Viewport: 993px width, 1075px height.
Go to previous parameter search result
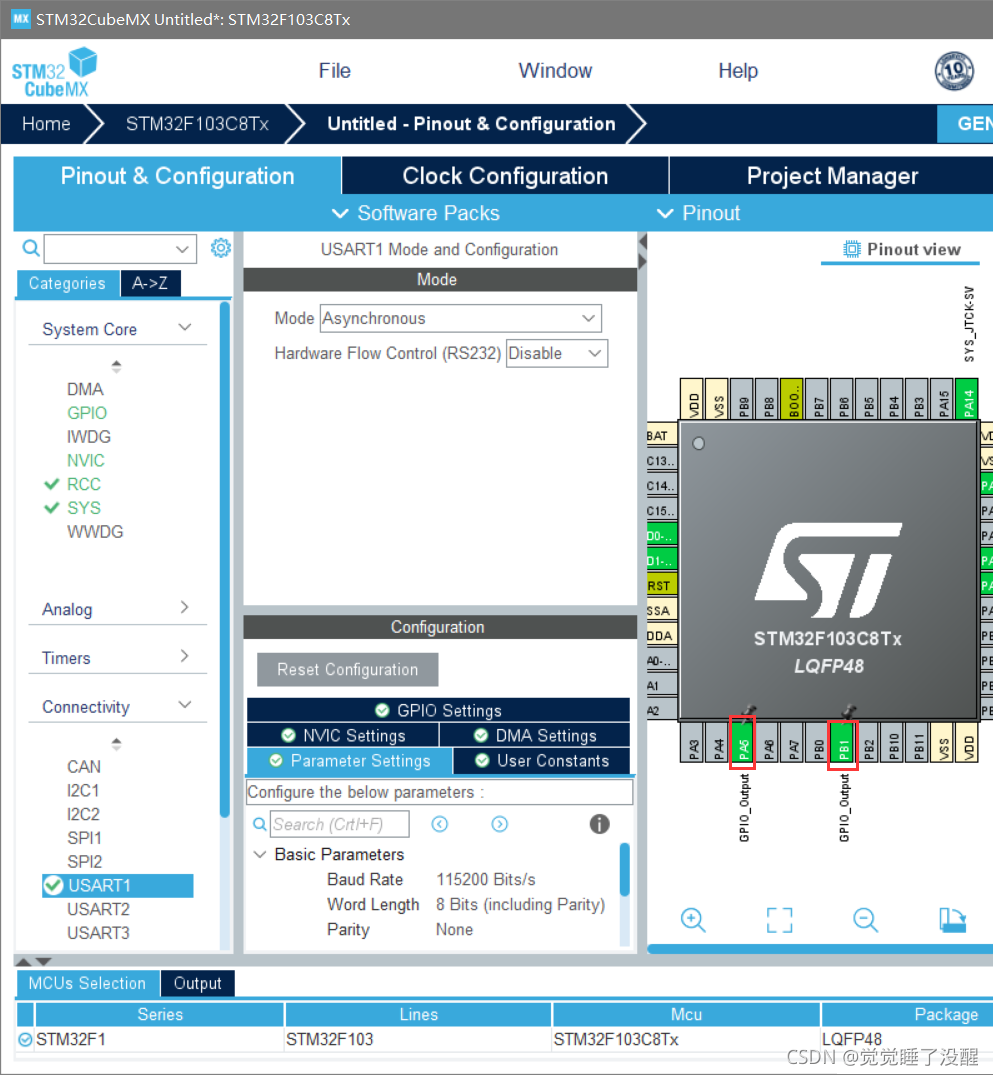click(x=440, y=823)
